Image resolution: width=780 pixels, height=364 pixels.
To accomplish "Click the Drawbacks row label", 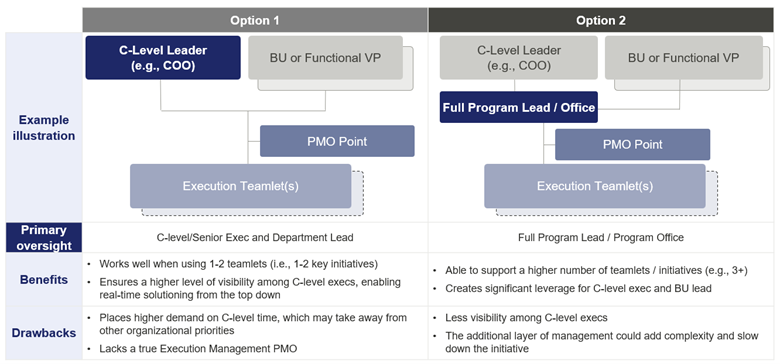I will point(44,333).
